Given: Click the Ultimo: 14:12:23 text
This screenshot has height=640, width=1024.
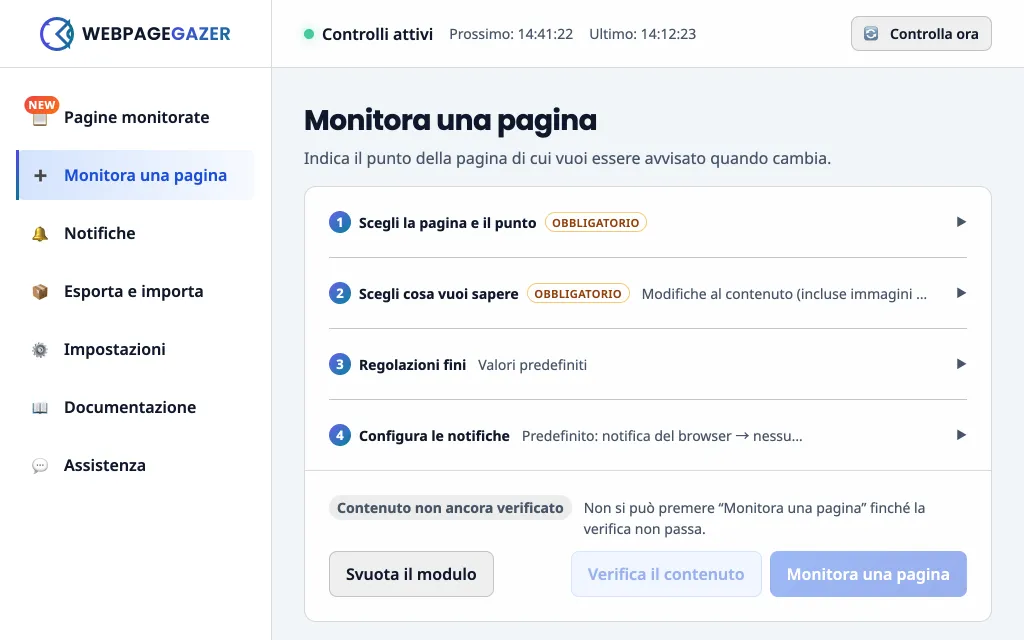Looking at the screenshot, I should tap(643, 34).
